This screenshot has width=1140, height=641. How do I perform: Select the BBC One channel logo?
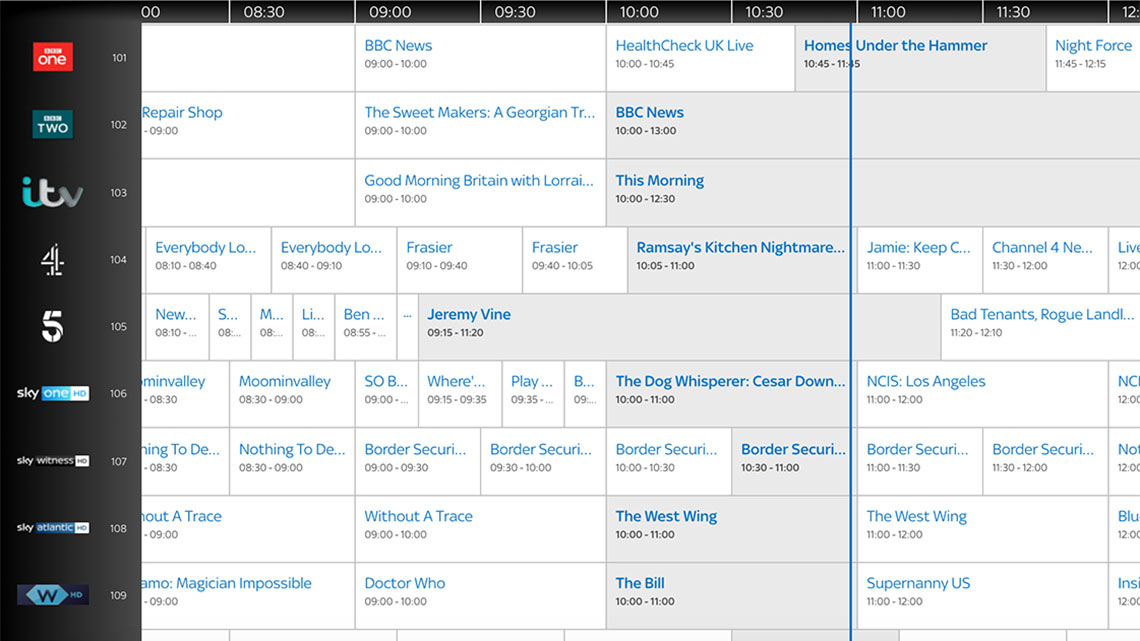tap(52, 57)
